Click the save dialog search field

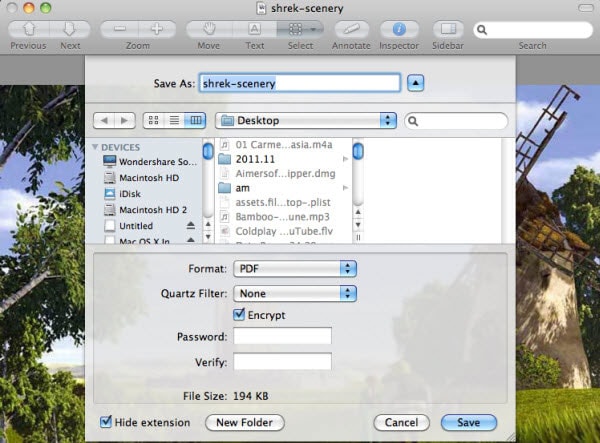456,121
